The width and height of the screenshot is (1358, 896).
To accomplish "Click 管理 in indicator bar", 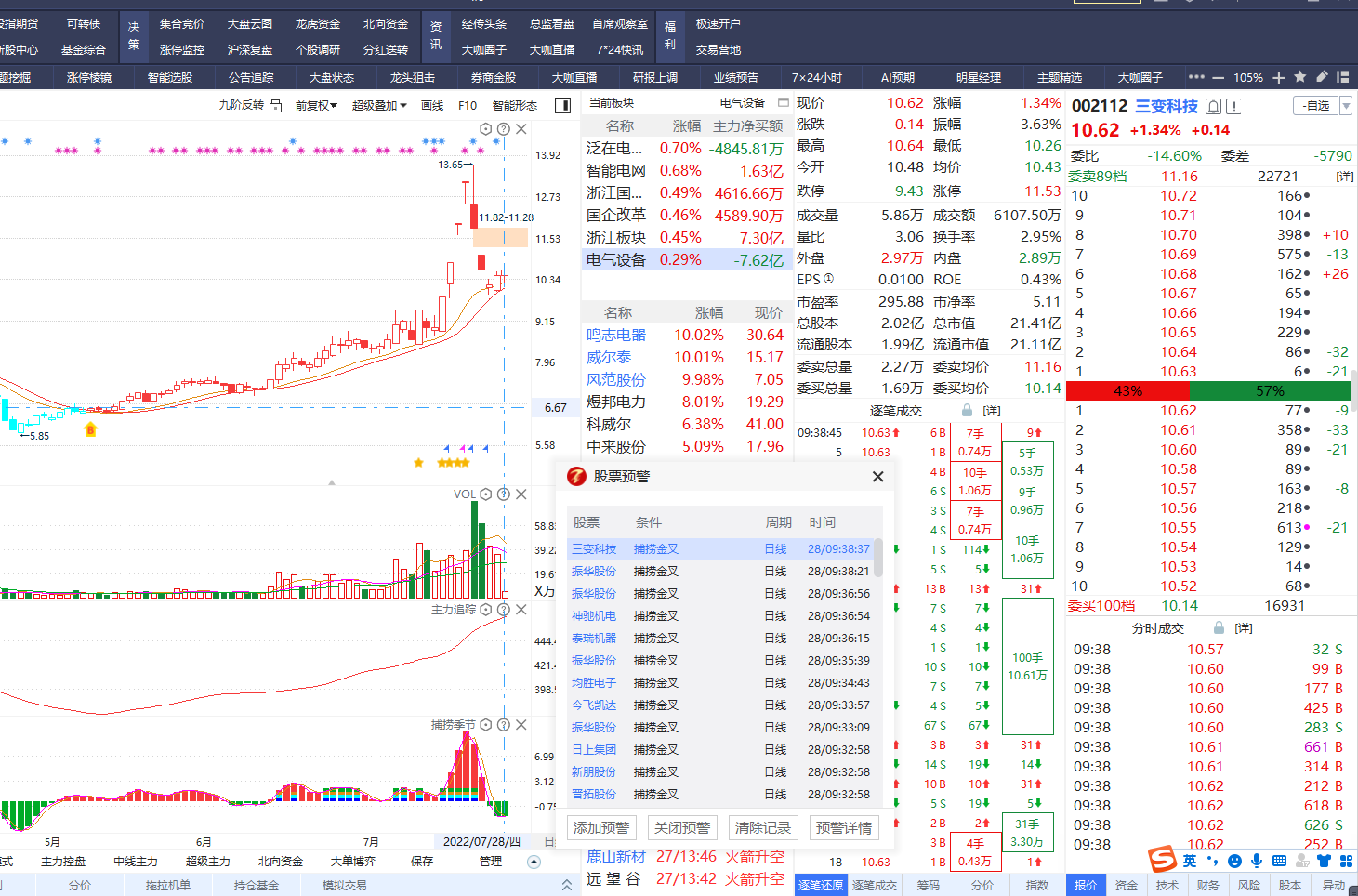I will click(491, 862).
